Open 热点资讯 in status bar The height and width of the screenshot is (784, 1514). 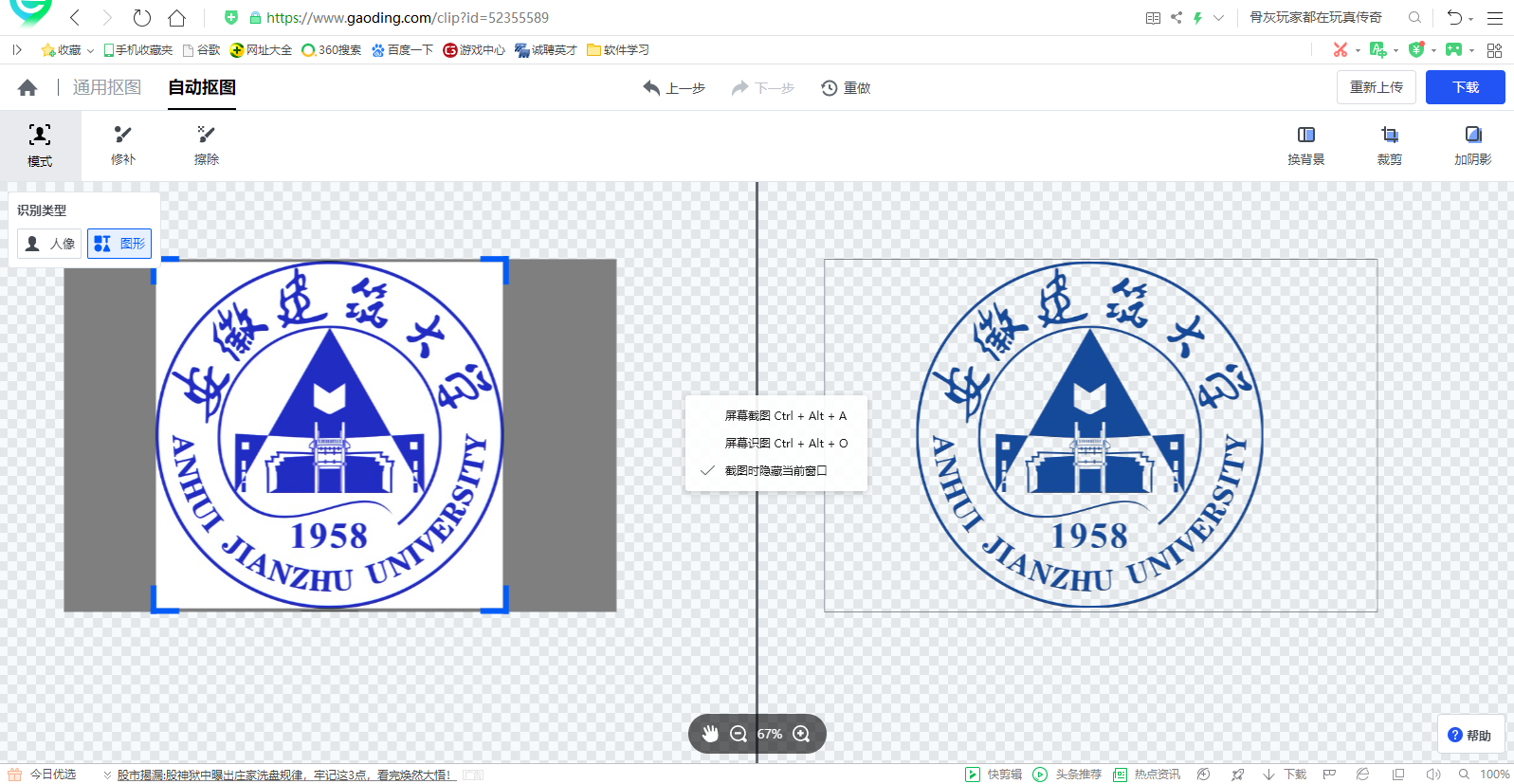coord(1146,775)
